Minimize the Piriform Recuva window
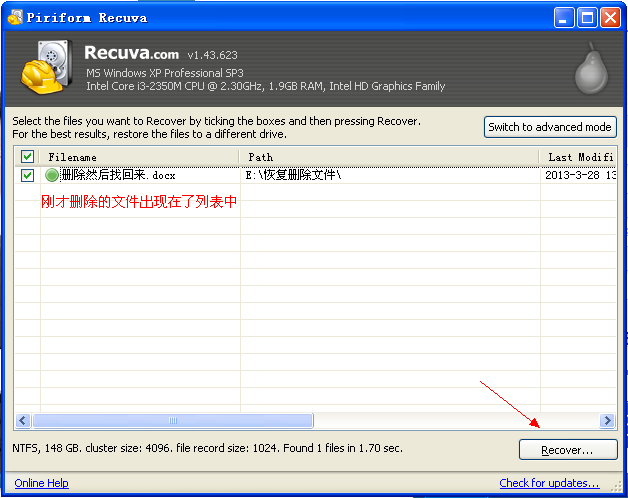This screenshot has height=498, width=628. click(564, 18)
